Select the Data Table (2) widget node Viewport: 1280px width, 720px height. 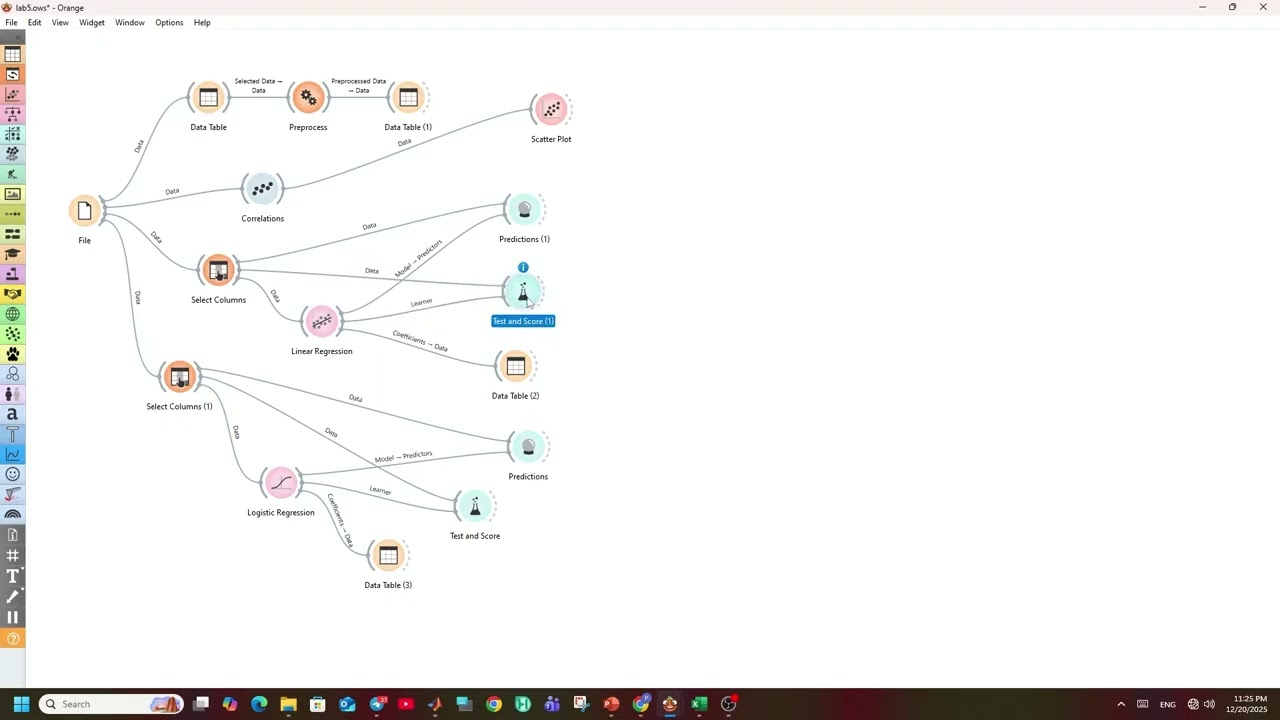point(515,367)
